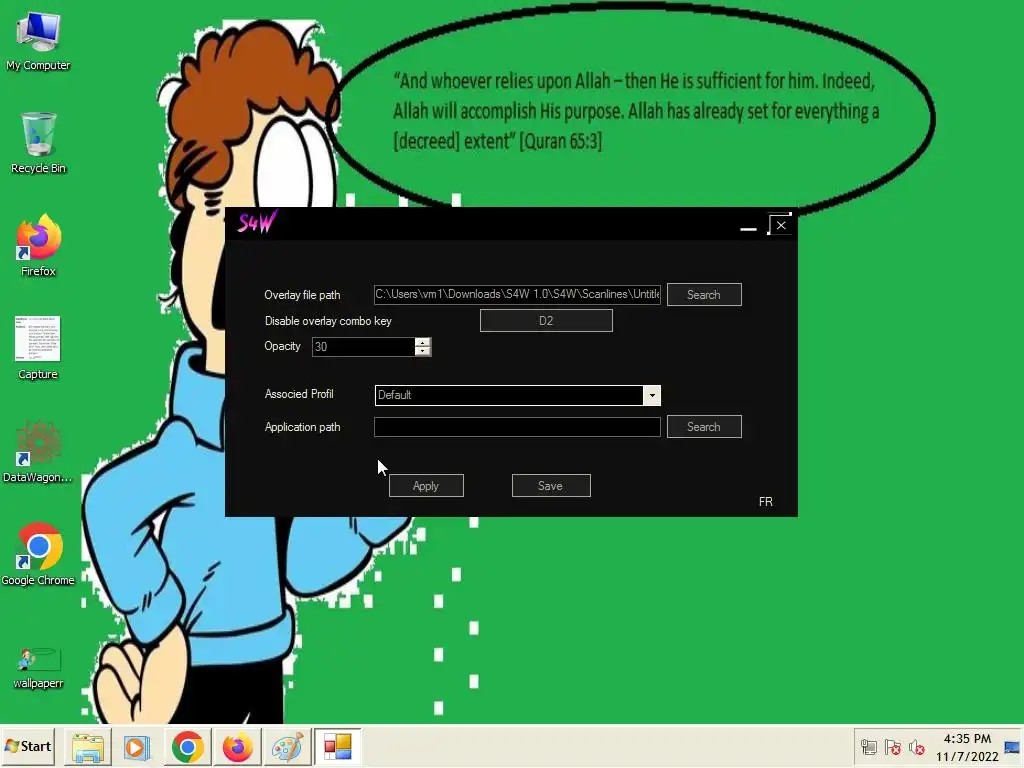Open the Capture file on desktop
Screen dimensions: 1024x768
click(38, 348)
